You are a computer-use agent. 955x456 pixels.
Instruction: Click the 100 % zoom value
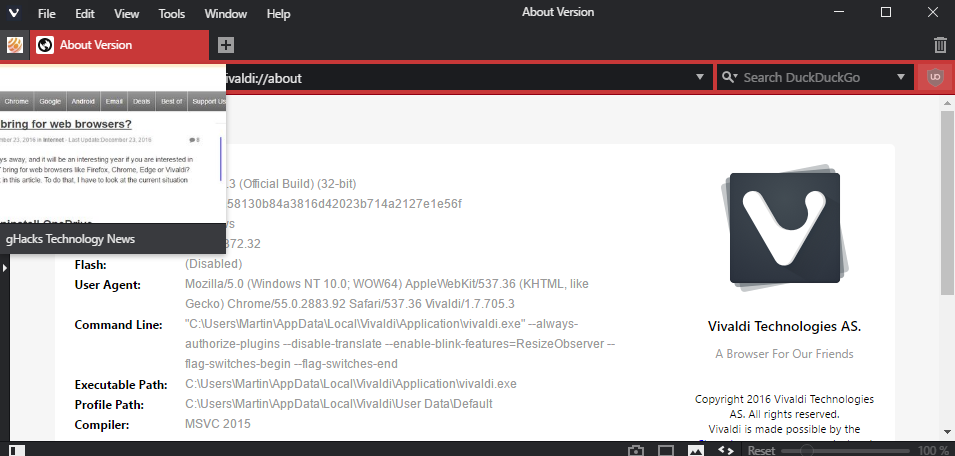(x=933, y=451)
